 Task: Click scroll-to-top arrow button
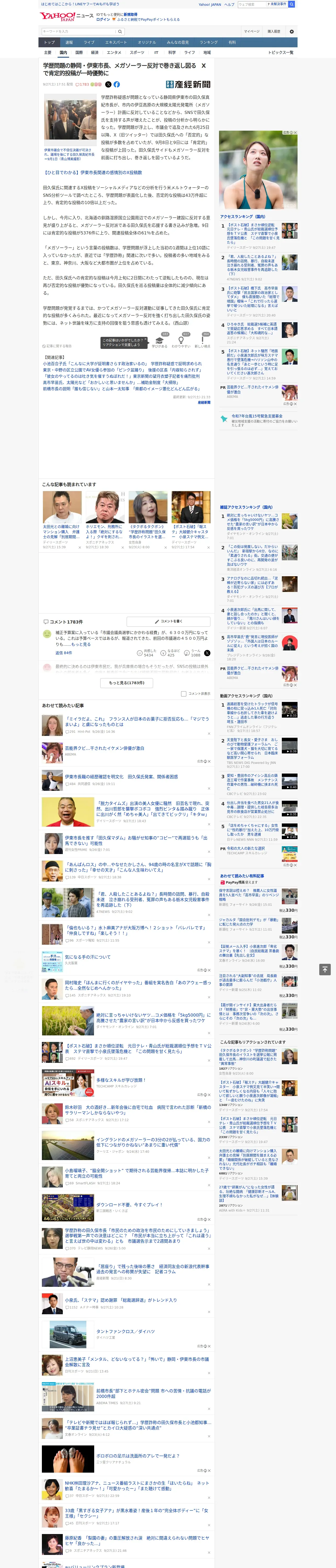(x=325, y=969)
